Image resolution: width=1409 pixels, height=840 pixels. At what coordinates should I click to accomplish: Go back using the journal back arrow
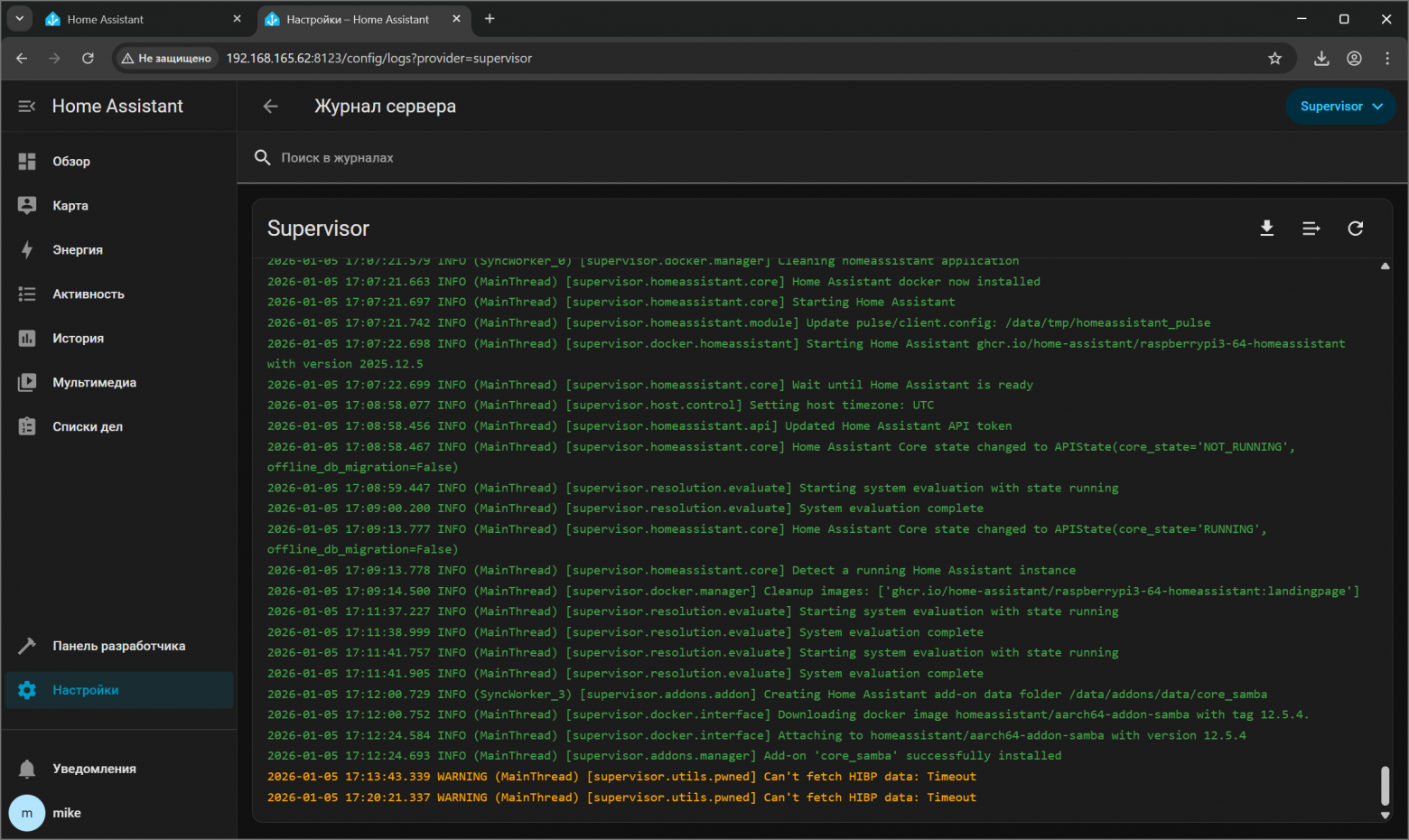point(270,106)
